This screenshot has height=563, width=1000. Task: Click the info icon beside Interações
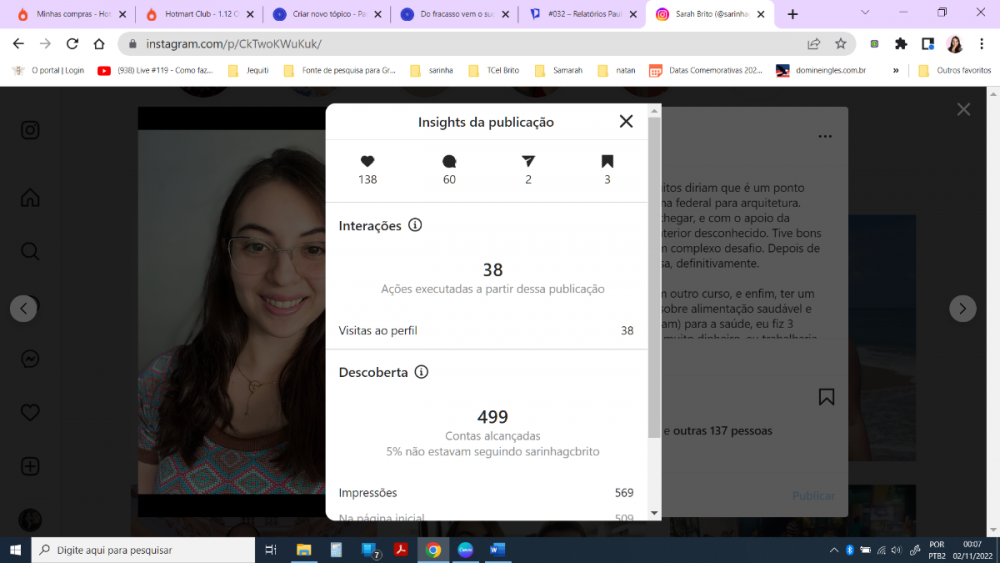pyautogui.click(x=415, y=225)
